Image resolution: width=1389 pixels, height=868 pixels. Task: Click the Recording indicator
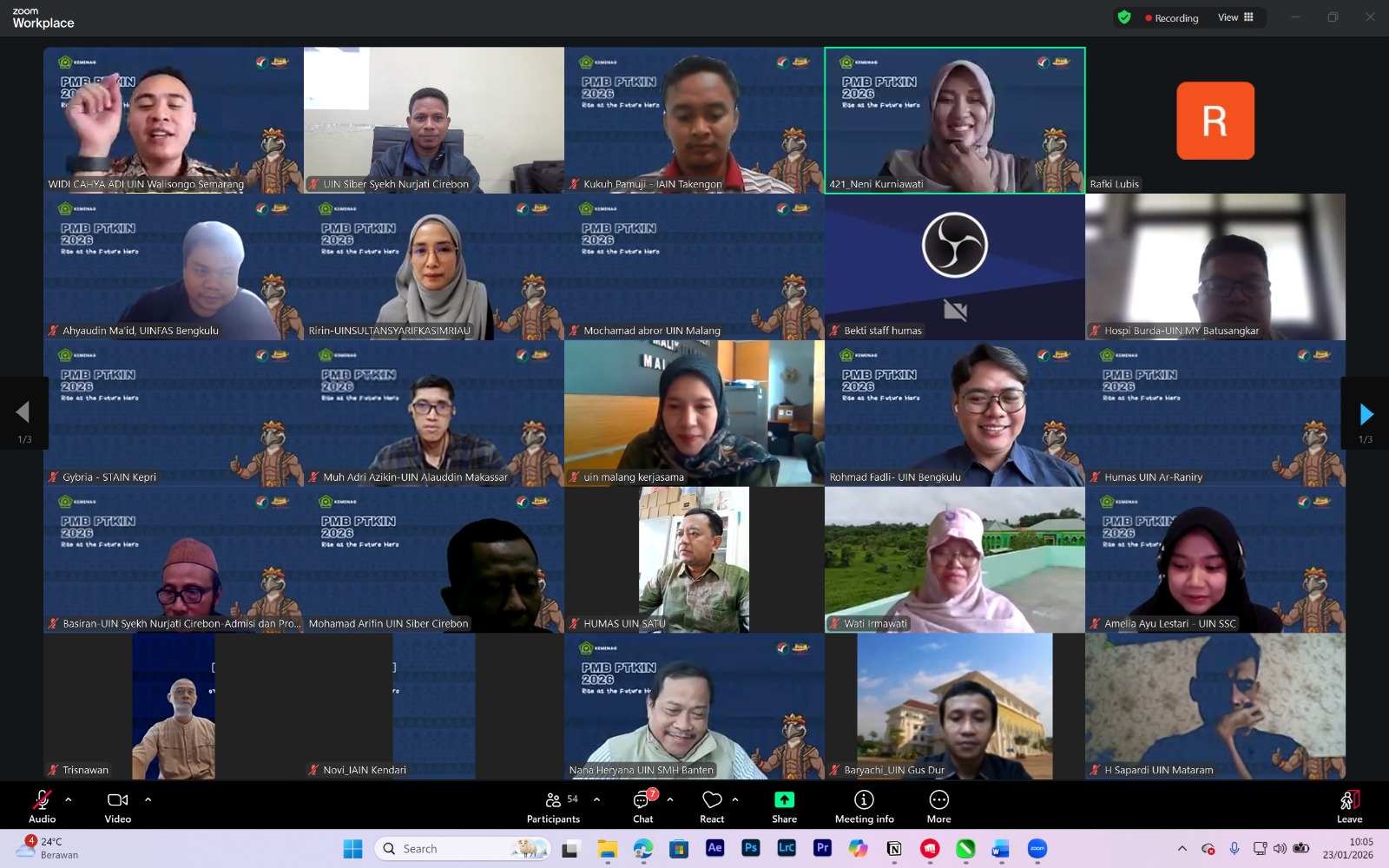pos(1171,18)
